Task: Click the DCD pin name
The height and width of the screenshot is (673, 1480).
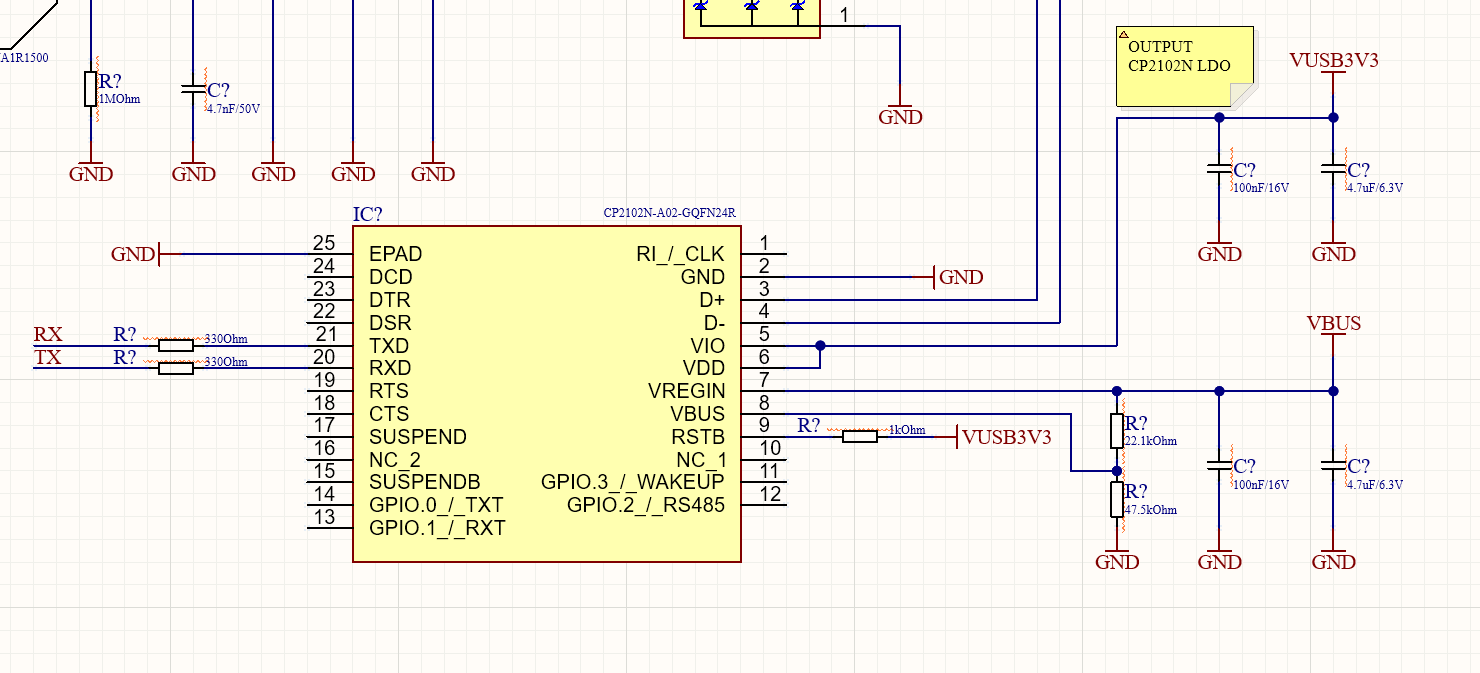Action: coord(390,277)
